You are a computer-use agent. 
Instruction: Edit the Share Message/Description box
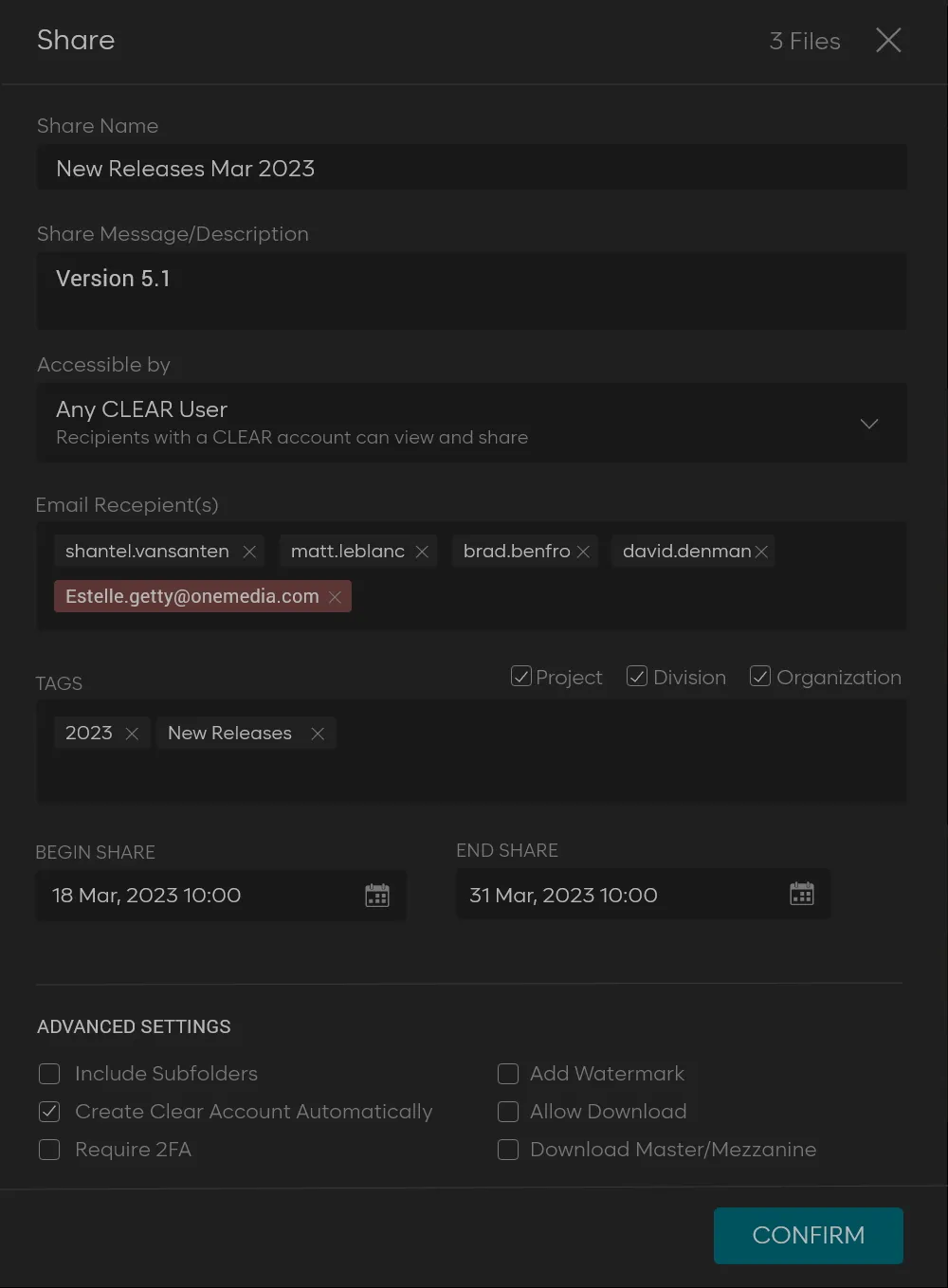tap(471, 291)
